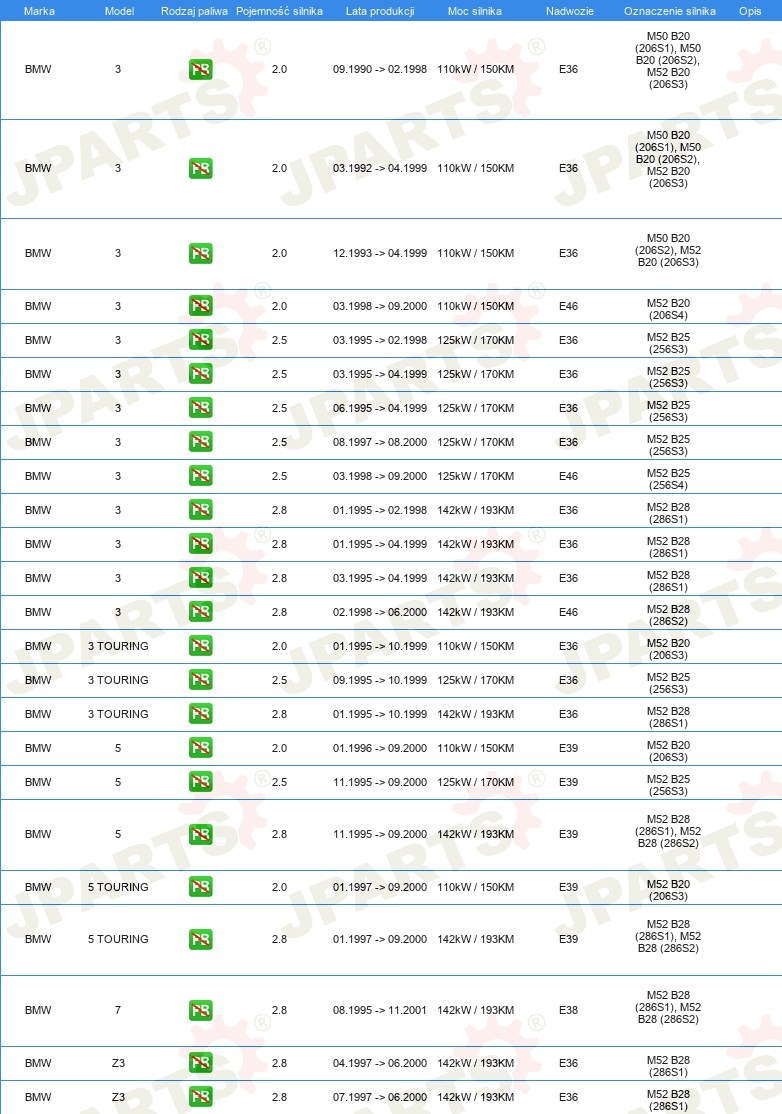Screen dimensions: 782x1114
Task: Click fuel icon of BMW 5 2.8 E39 row
Action: click(x=201, y=835)
